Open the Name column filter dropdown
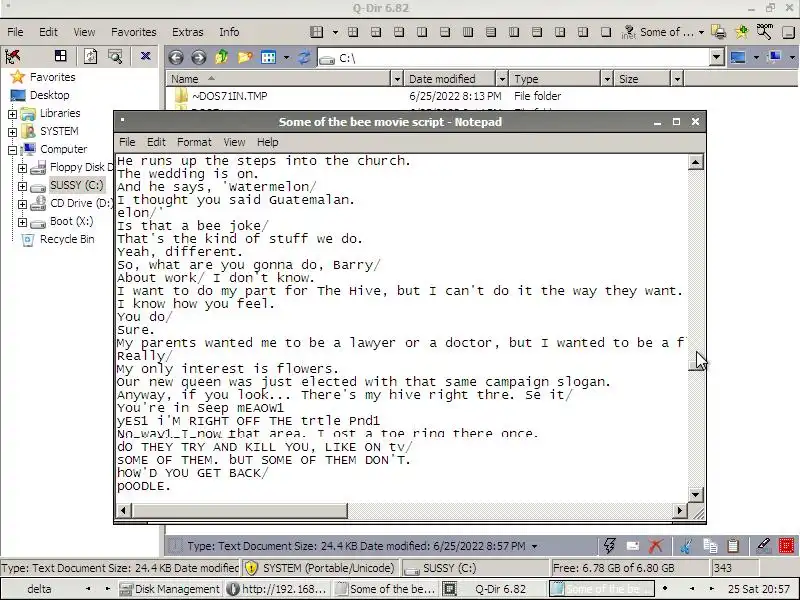The image size is (800, 600). click(x=397, y=79)
